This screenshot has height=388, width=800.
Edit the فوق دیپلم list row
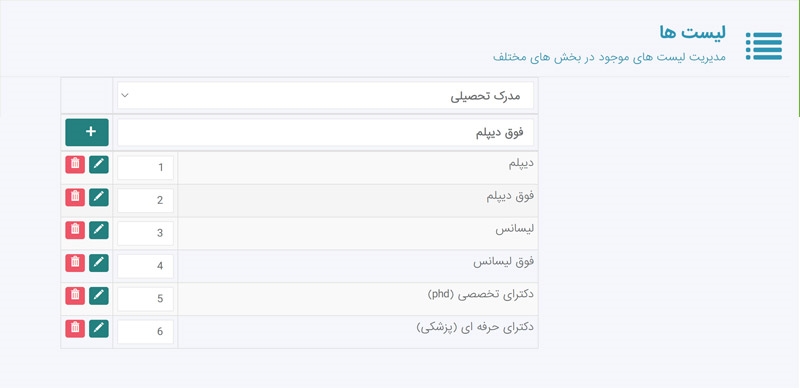[x=99, y=198]
